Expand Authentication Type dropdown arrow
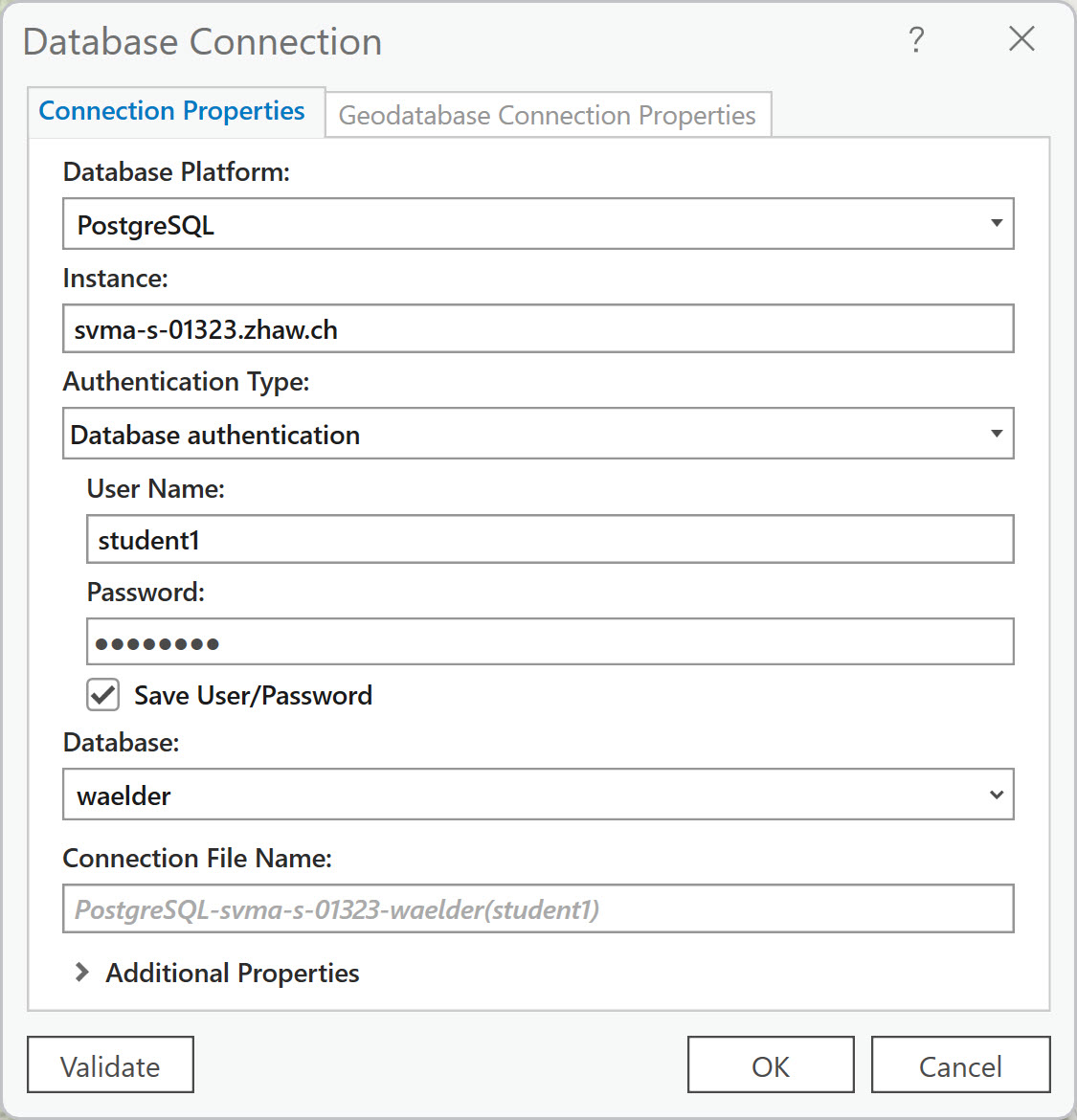Image resolution: width=1077 pixels, height=1120 pixels. tap(996, 435)
